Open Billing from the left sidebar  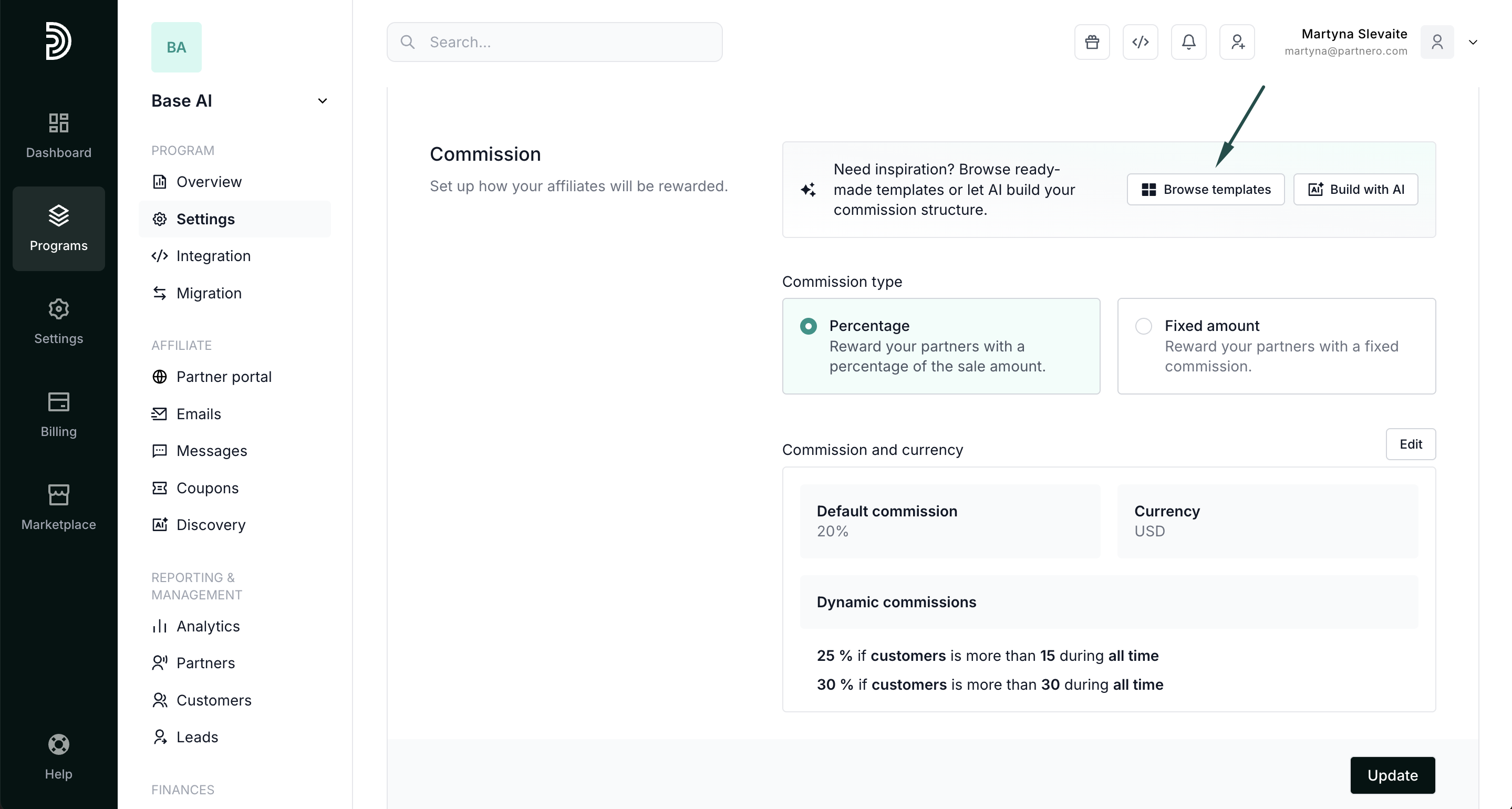[x=59, y=414]
